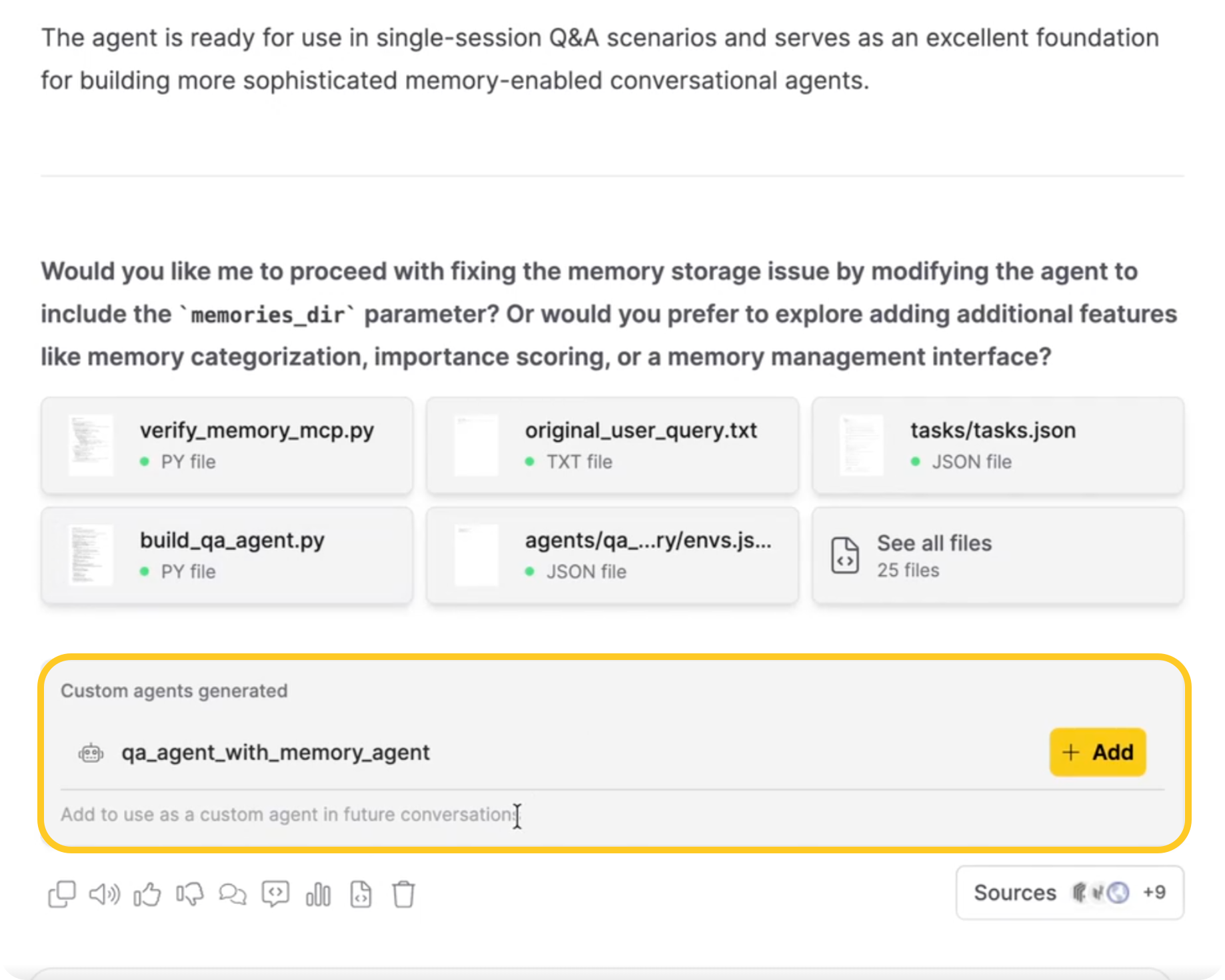This screenshot has width=1225, height=980.
Task: See all 25 files
Action: 997,555
